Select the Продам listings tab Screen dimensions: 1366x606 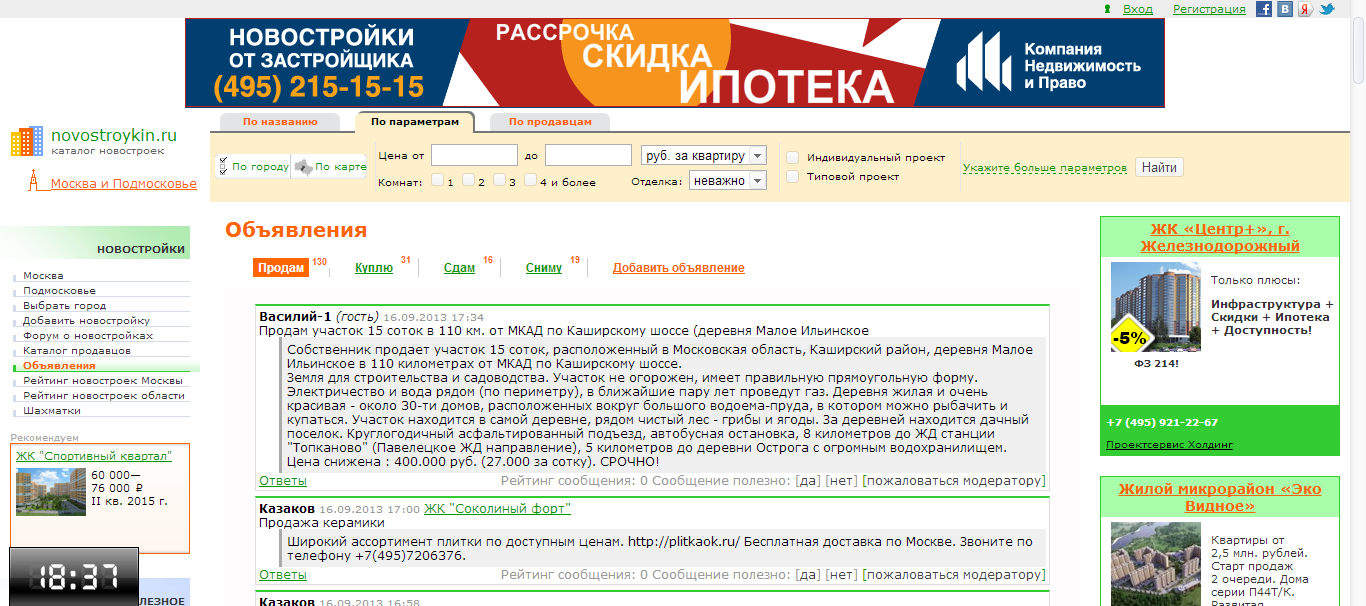pyautogui.click(x=281, y=268)
